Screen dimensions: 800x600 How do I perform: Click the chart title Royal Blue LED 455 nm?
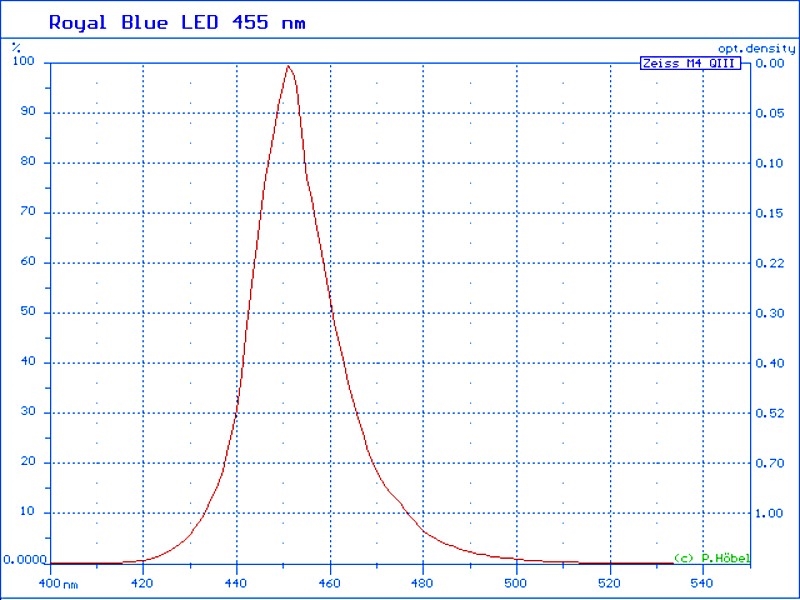177,22
